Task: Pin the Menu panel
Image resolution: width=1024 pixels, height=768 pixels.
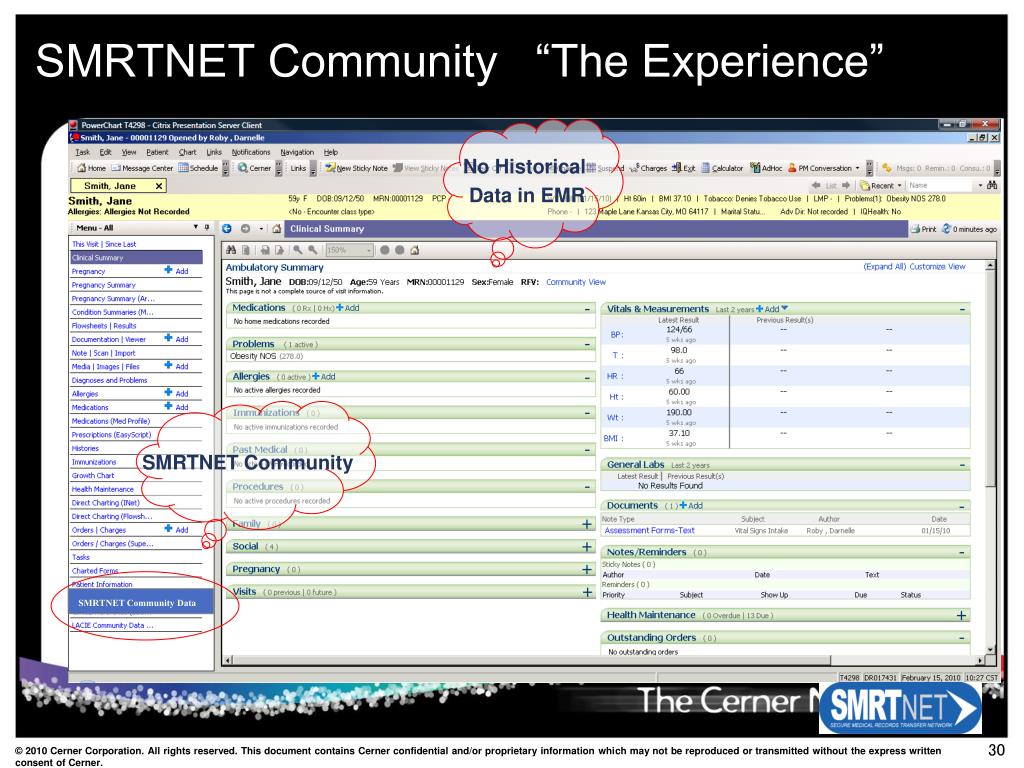Action: 207,227
